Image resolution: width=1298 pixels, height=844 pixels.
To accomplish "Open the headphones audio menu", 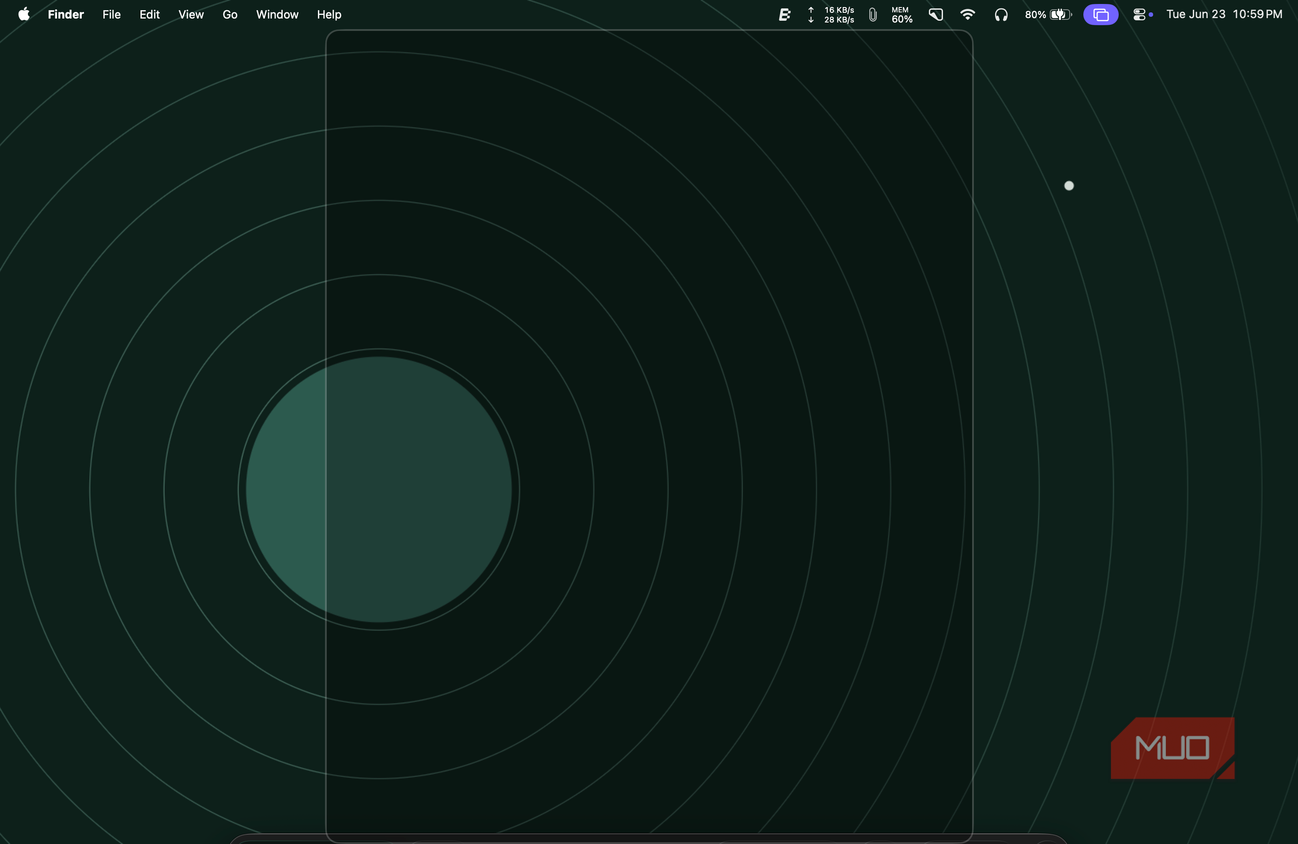I will pyautogui.click(x=1001, y=14).
